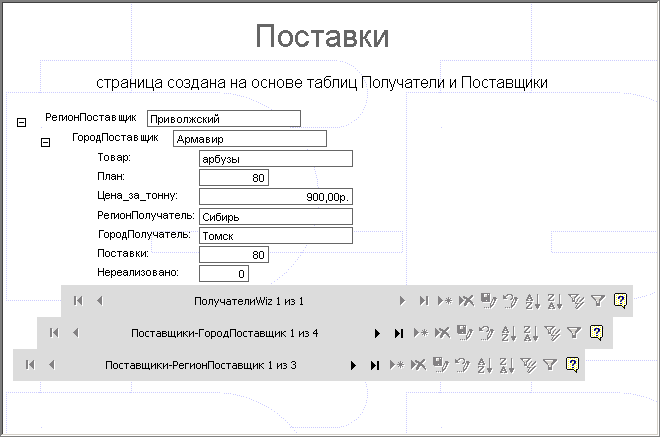Go to next record in Поставщики-РегионПоставщик navigator
The height and width of the screenshot is (437, 660).
(354, 365)
